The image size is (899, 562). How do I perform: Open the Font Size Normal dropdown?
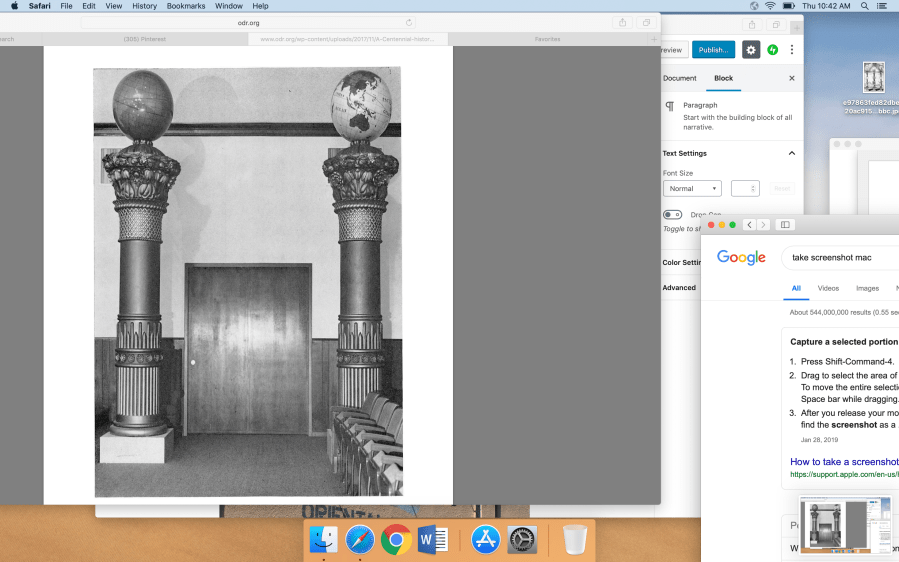[691, 188]
